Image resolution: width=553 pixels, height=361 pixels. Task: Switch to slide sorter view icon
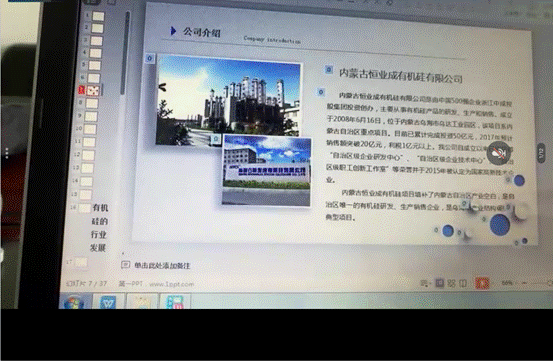451,283
